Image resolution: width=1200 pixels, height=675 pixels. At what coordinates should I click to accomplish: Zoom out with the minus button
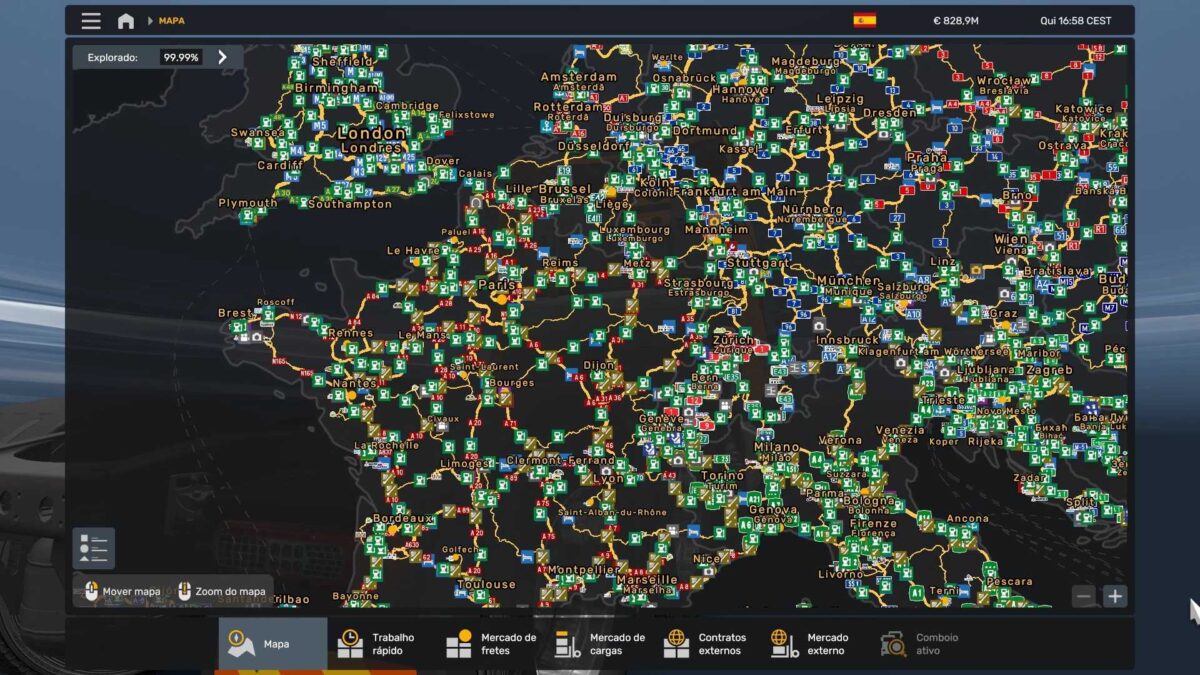tap(1084, 596)
